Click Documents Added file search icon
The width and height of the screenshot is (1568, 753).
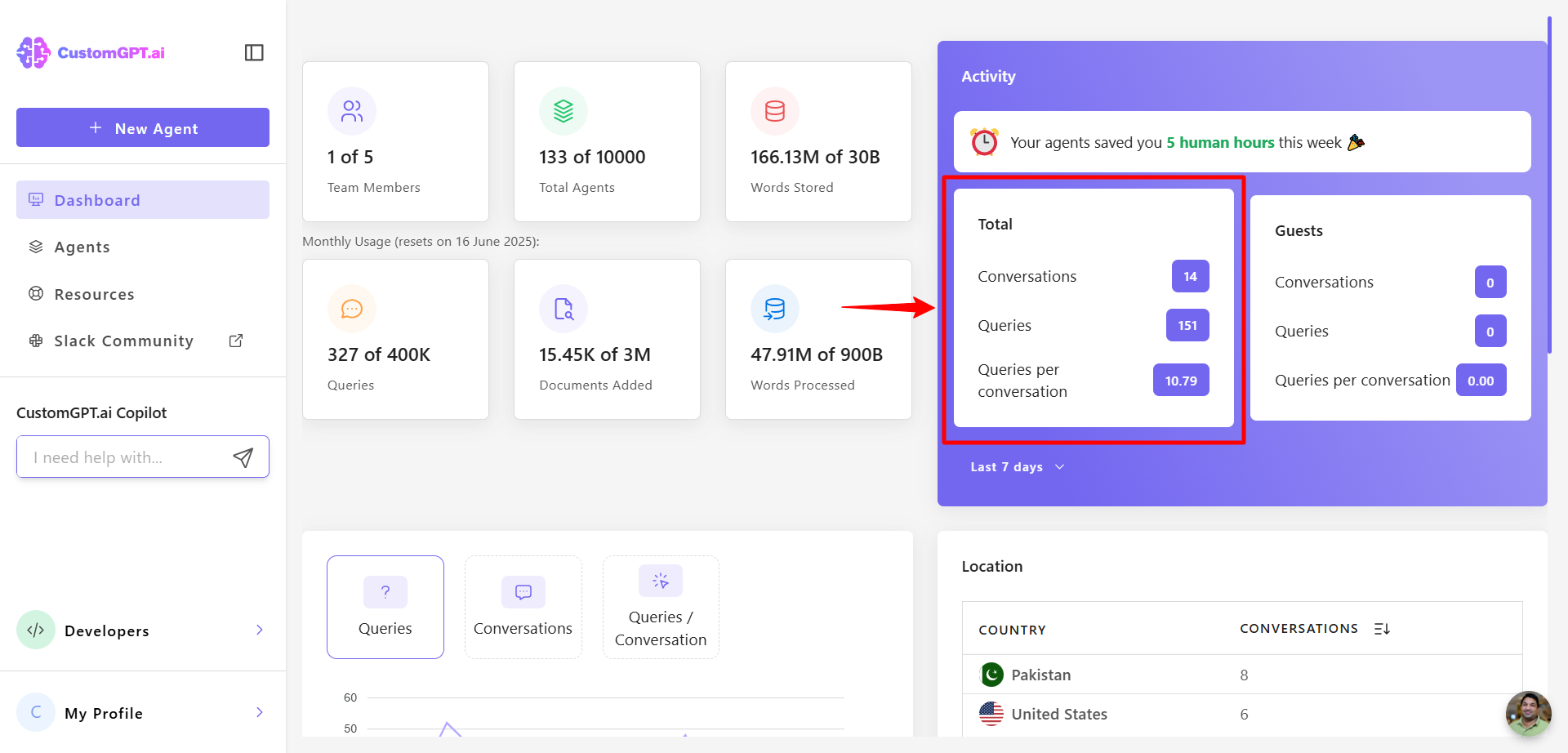click(563, 309)
